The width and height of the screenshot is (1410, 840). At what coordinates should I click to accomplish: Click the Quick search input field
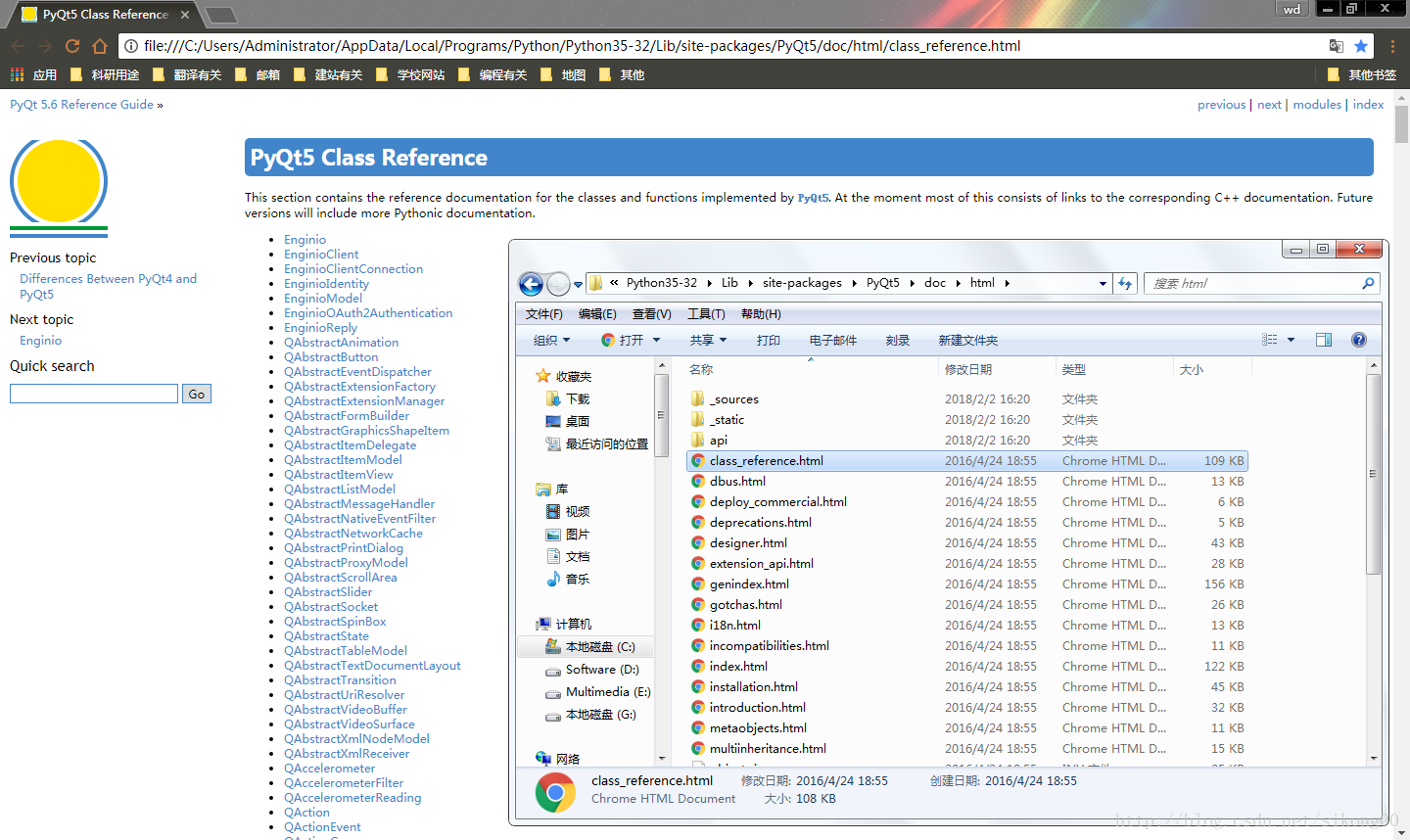point(94,394)
